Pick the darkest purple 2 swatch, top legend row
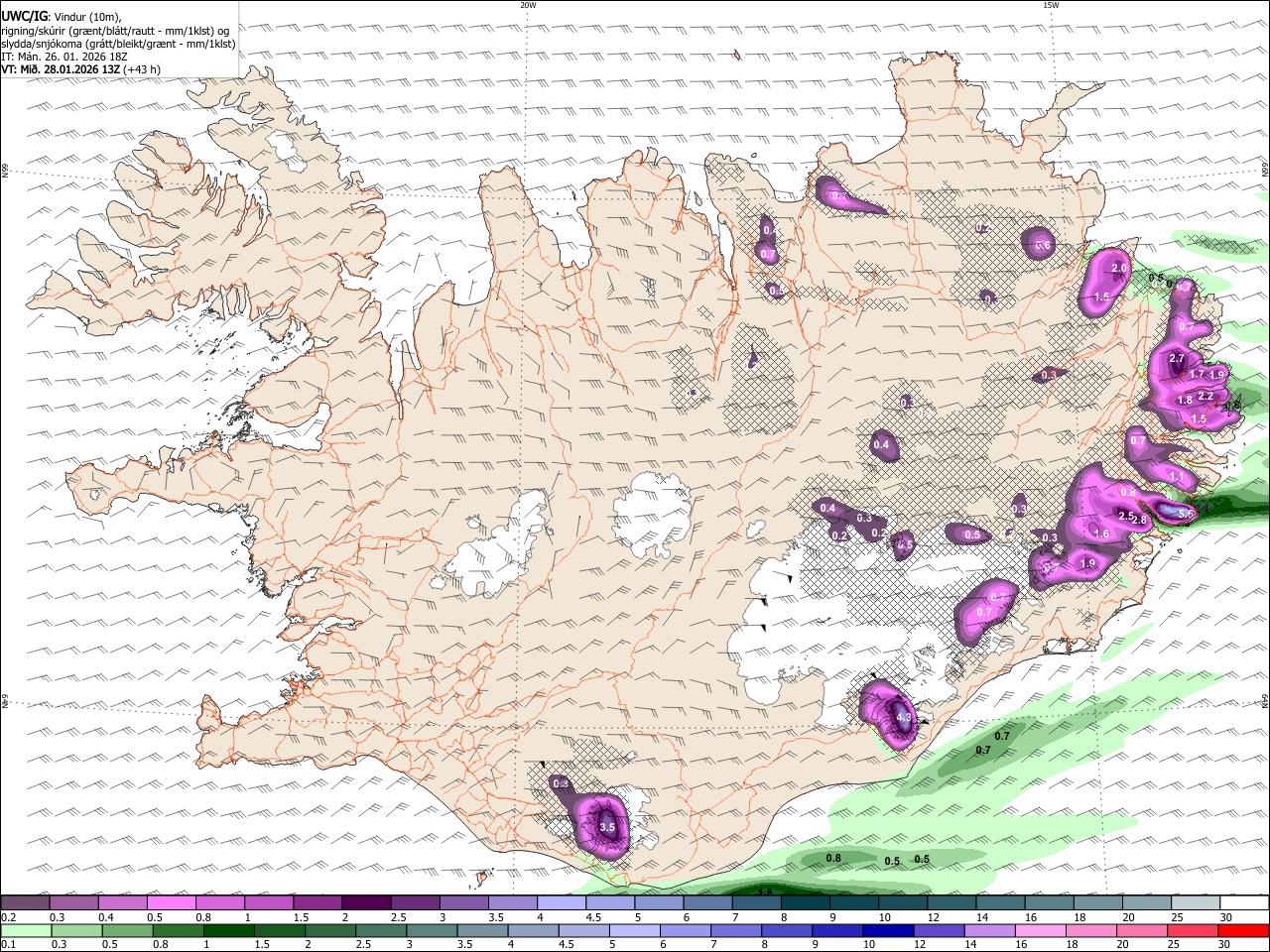Viewport: 1270px width, 952px height. click(x=365, y=903)
